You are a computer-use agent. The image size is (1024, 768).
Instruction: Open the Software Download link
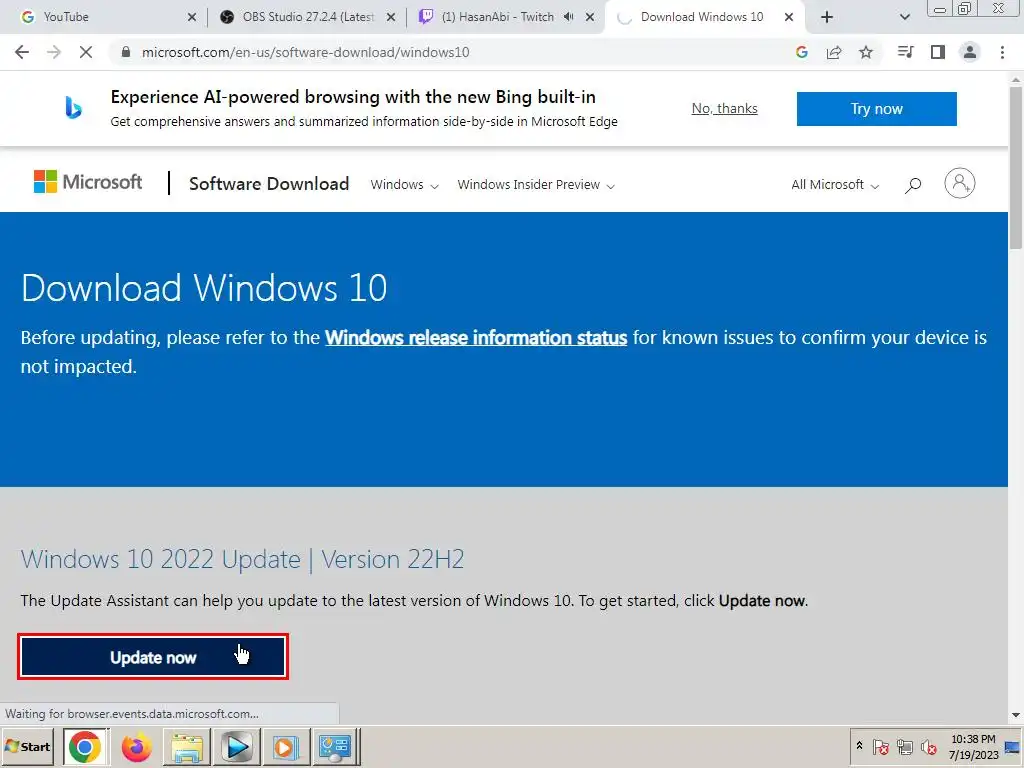(269, 184)
